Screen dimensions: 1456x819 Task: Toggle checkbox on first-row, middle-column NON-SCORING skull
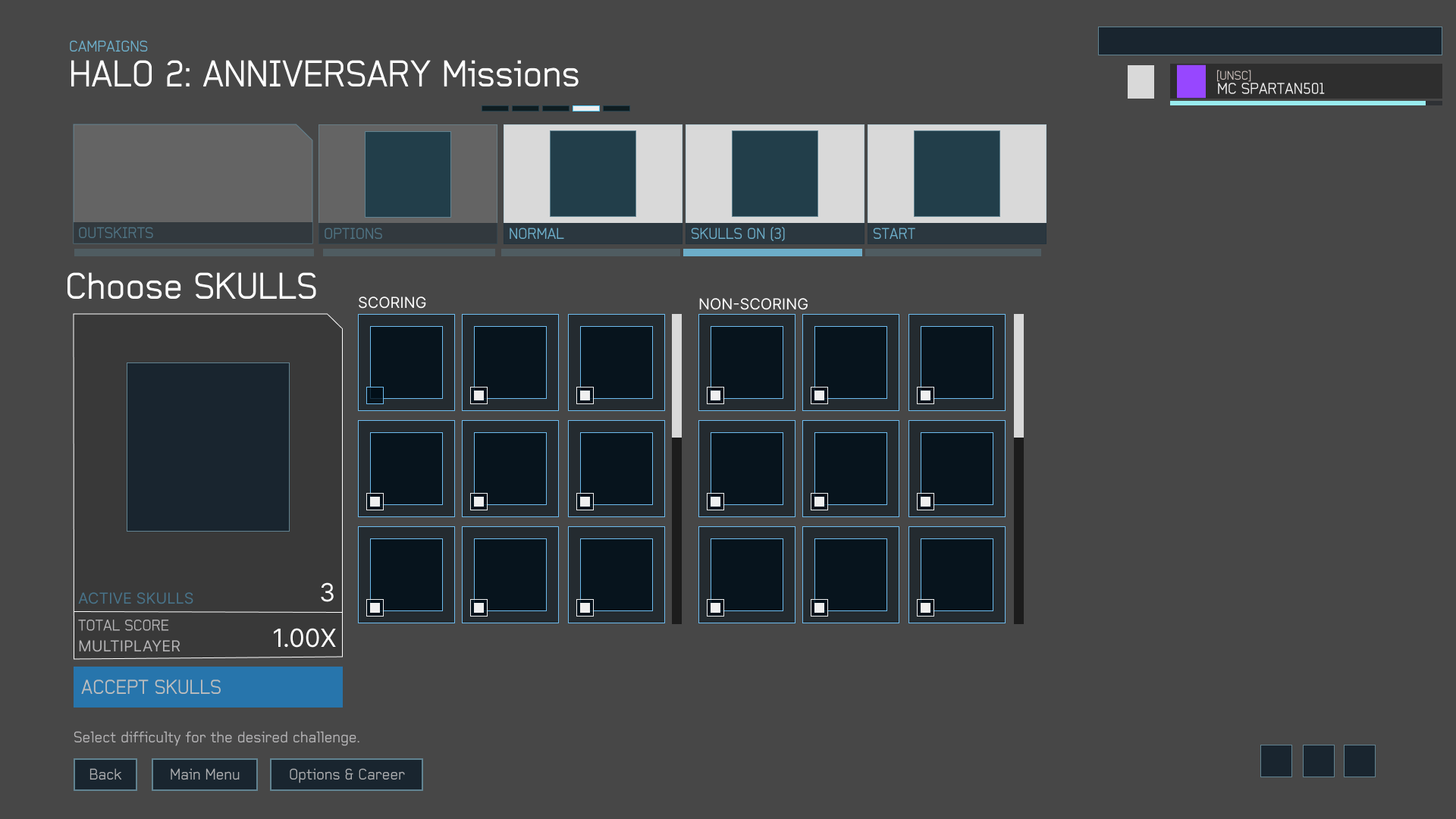[819, 395]
